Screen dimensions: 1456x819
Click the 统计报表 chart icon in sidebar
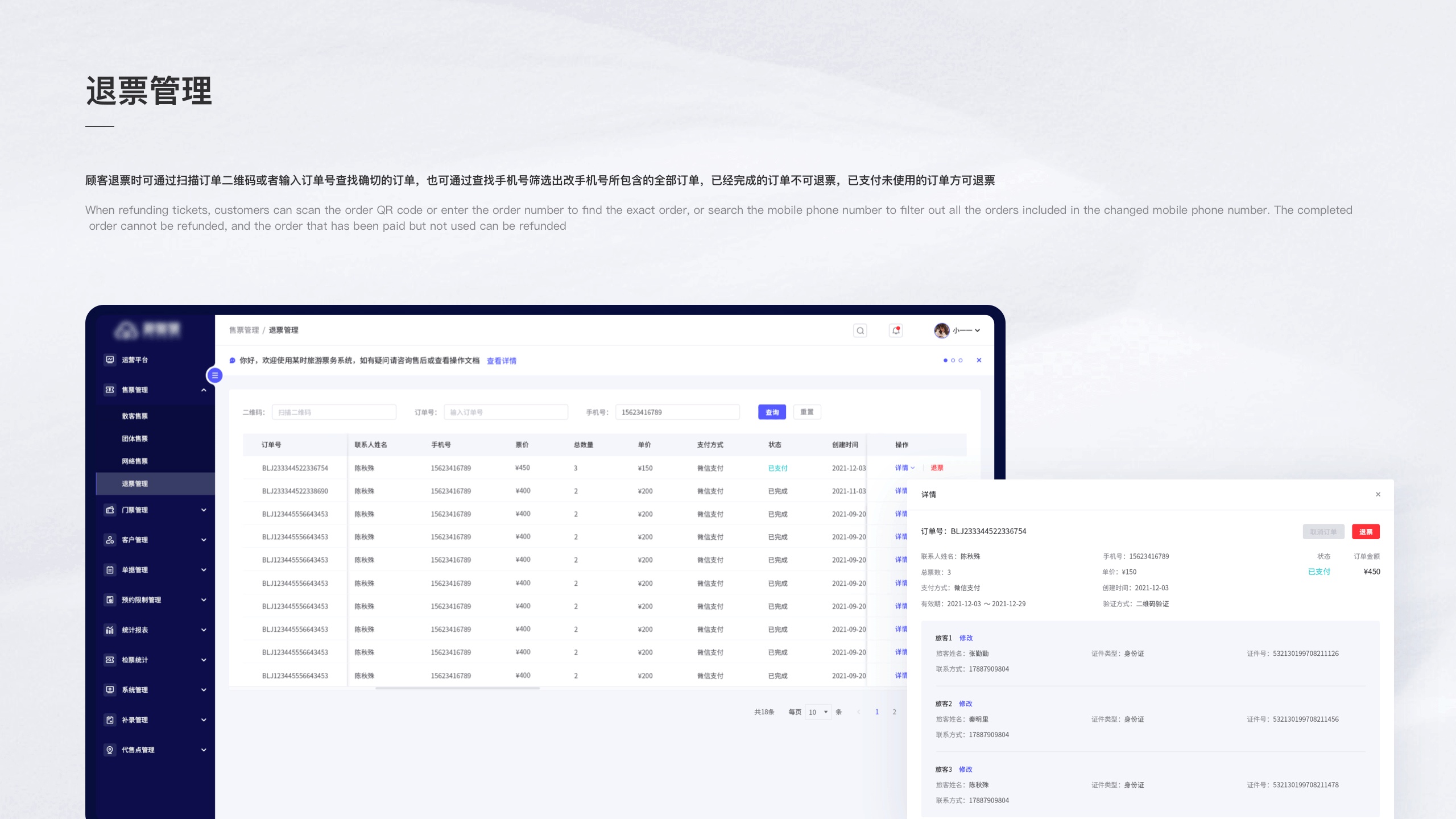click(110, 630)
